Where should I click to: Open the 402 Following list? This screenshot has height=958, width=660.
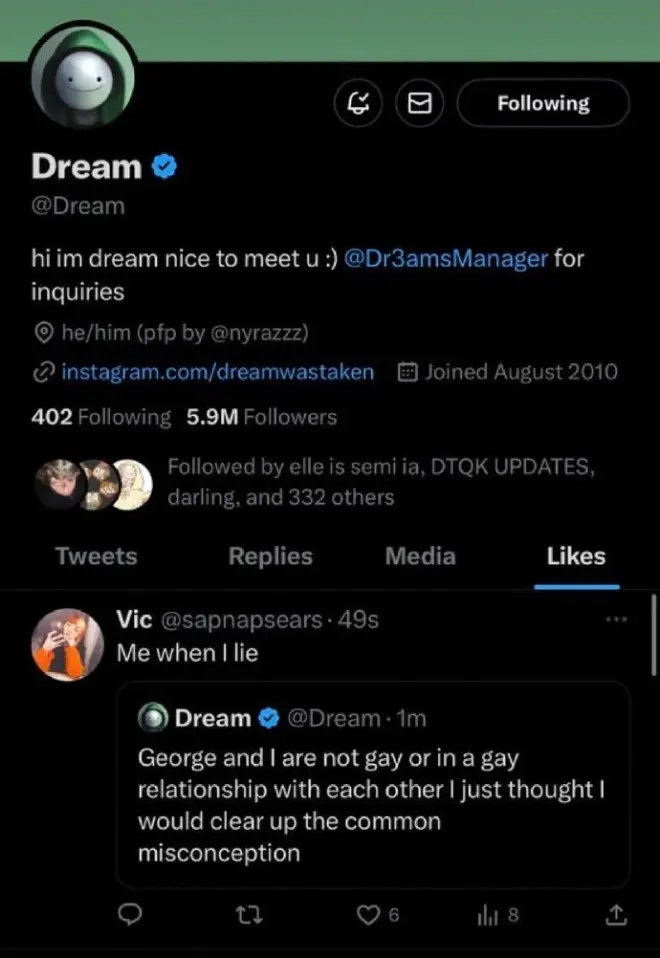click(x=101, y=417)
